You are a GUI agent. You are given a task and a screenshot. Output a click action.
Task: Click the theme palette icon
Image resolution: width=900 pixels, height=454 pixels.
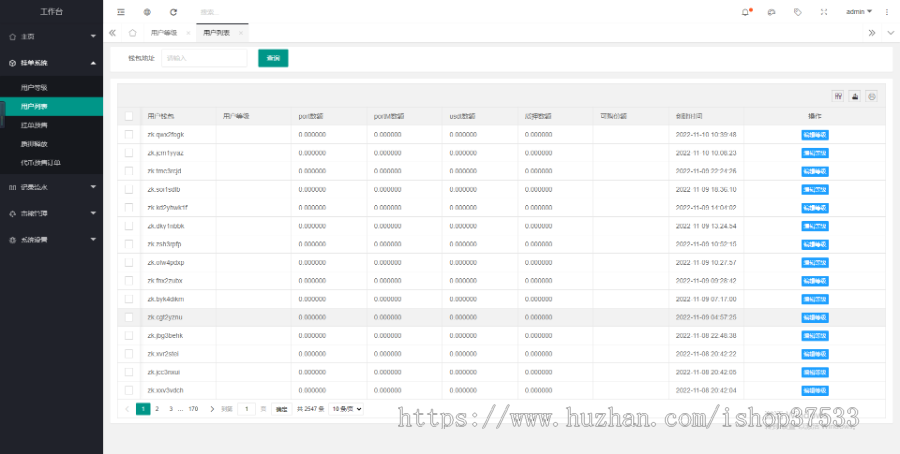tap(771, 12)
